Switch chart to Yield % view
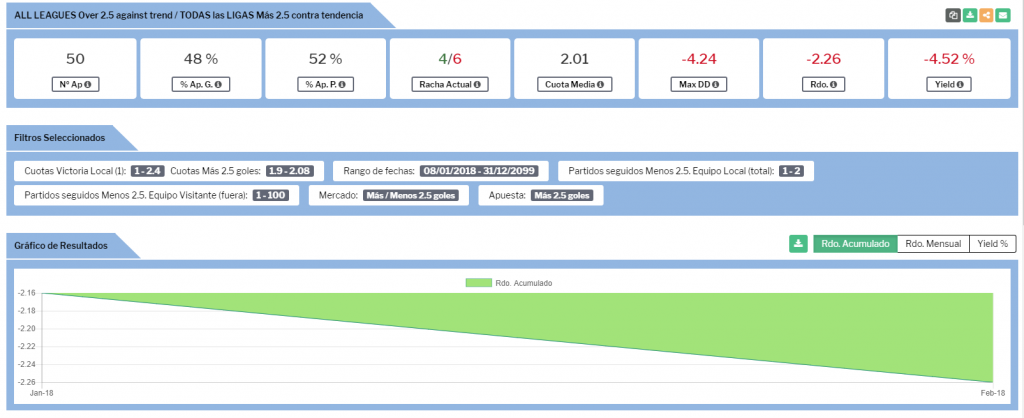The height and width of the screenshot is (418, 1024). (x=992, y=243)
